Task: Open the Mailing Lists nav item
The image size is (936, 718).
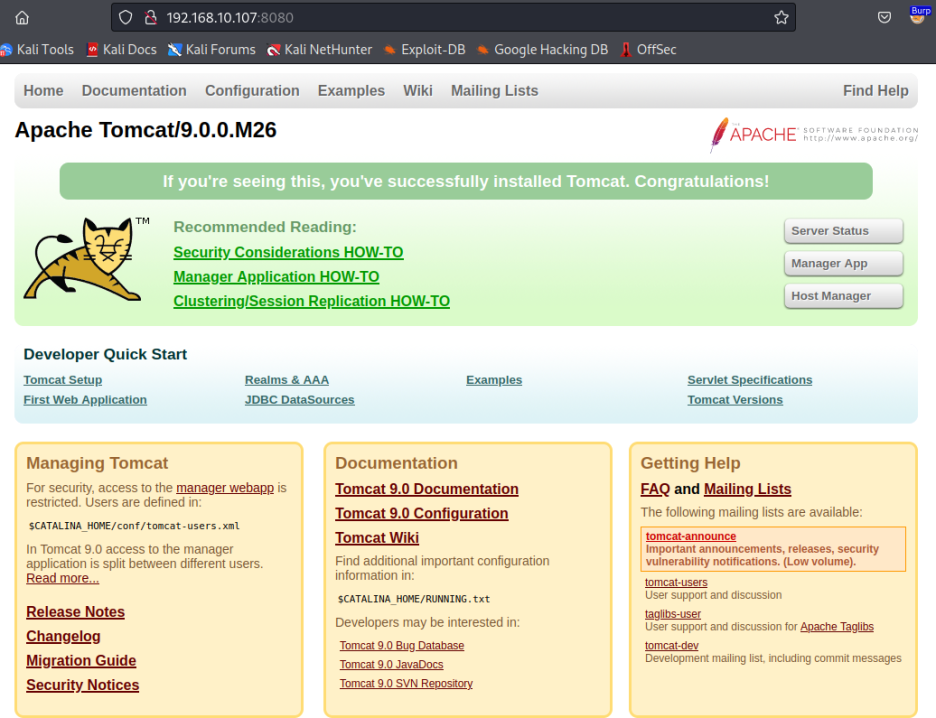Action: tap(494, 91)
